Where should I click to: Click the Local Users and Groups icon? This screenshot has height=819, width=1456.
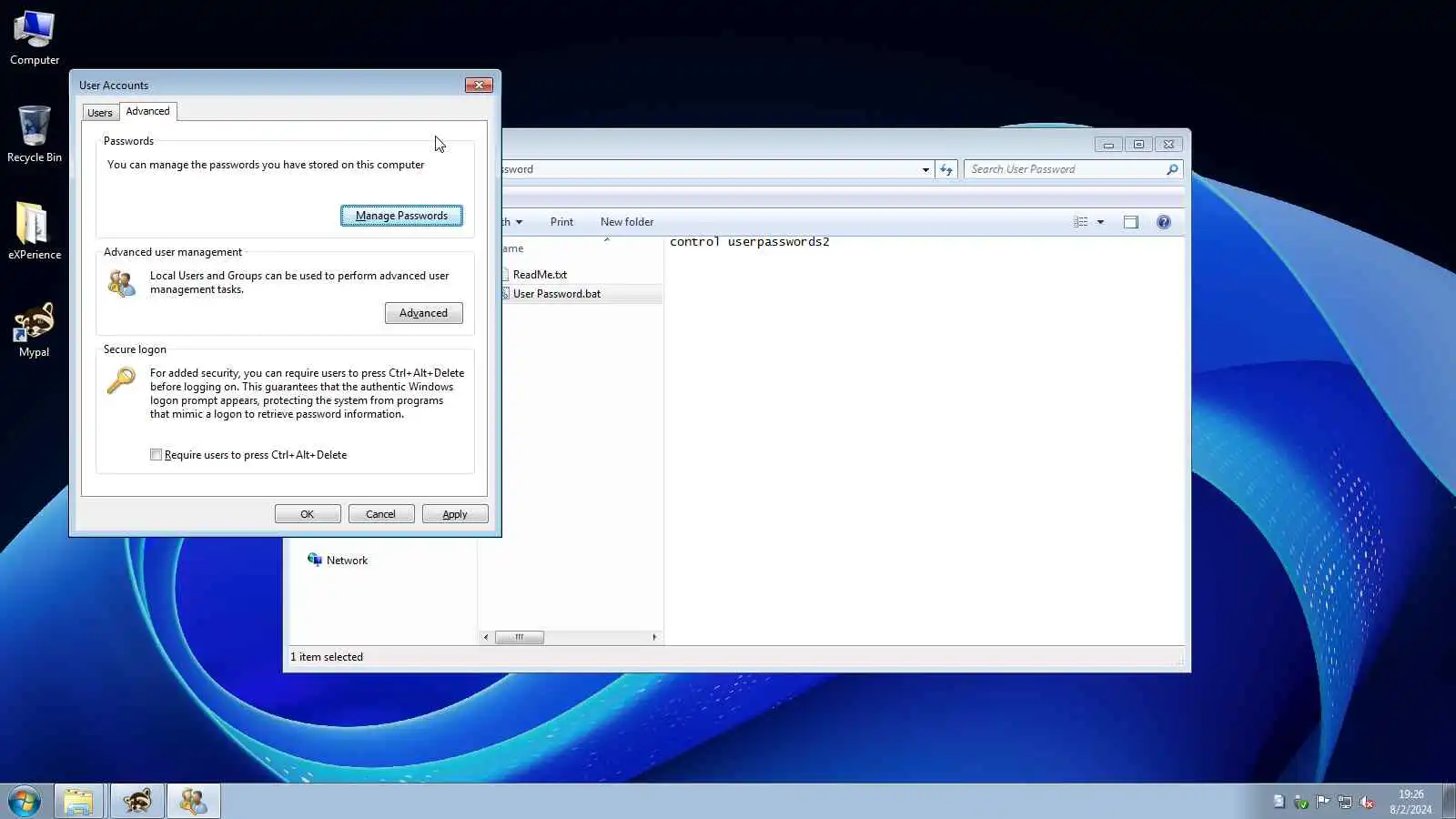[x=121, y=284]
